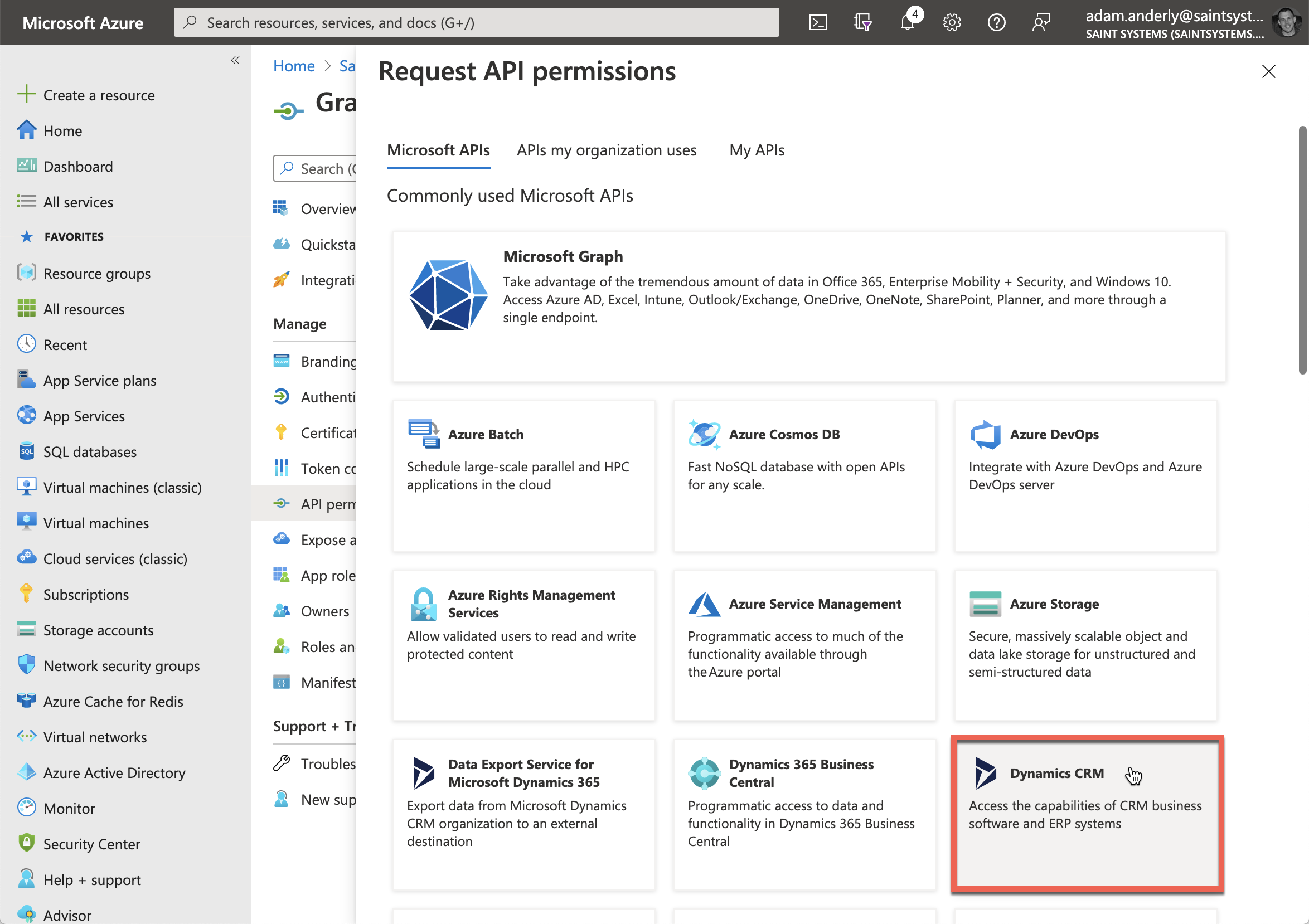Click the Home breadcrumb link
This screenshot has width=1309, height=924.
click(x=294, y=66)
